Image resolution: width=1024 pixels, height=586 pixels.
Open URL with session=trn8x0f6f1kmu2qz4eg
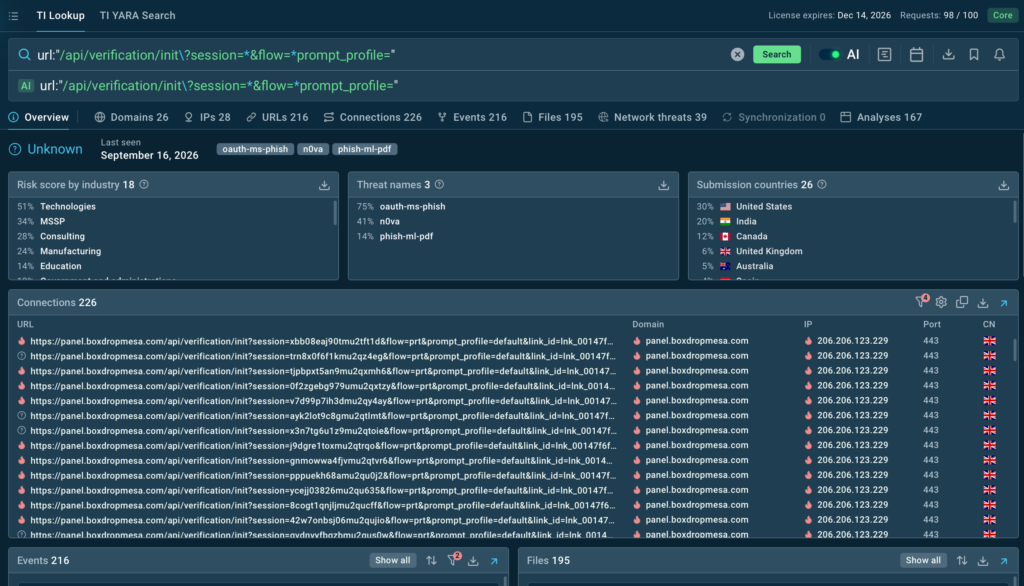(x=323, y=356)
